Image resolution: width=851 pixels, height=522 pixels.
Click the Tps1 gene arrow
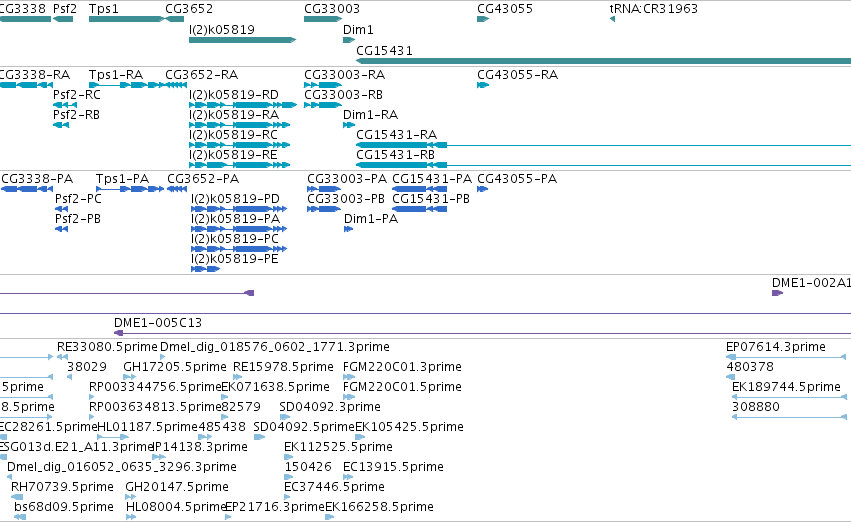[126, 19]
